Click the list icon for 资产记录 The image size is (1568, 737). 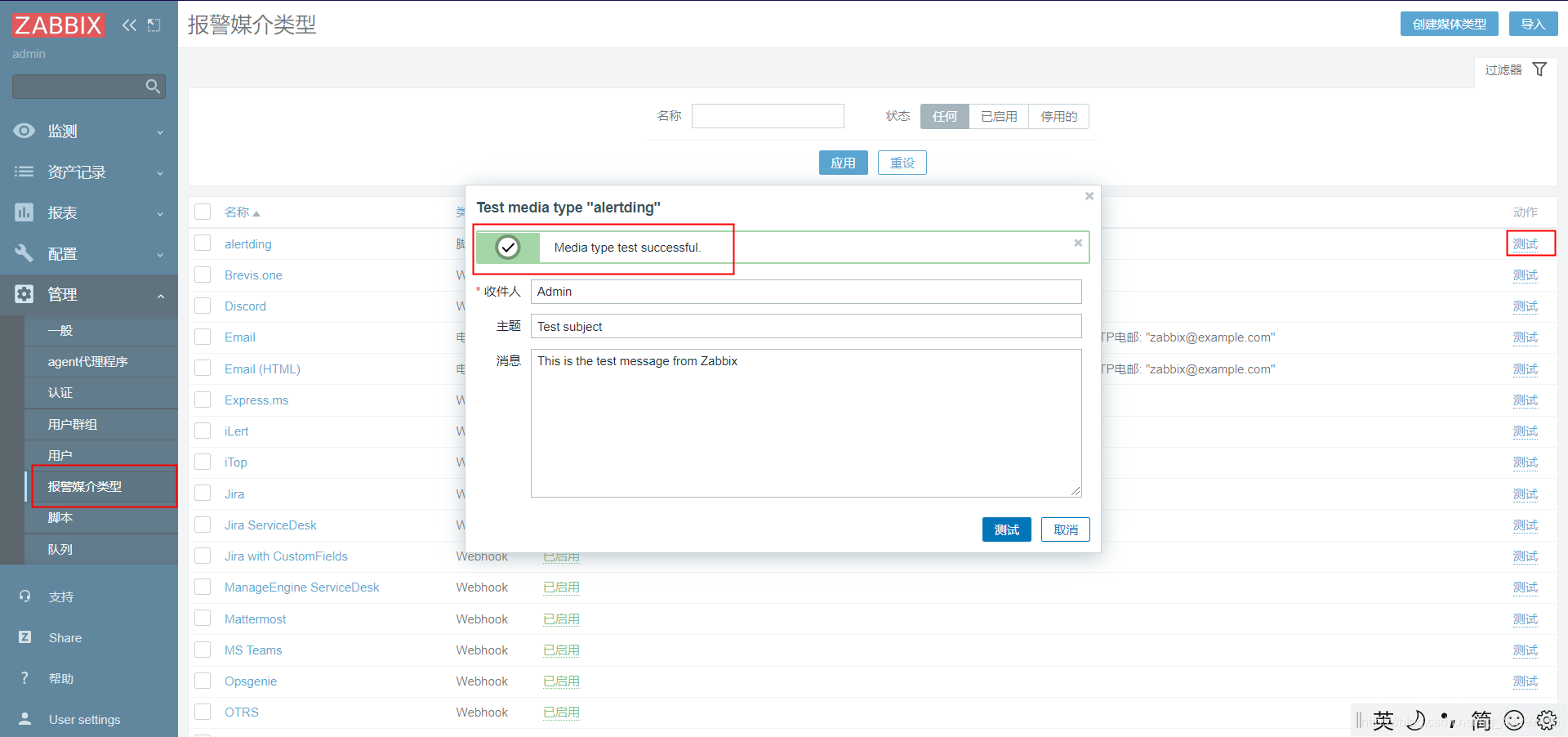(x=24, y=172)
